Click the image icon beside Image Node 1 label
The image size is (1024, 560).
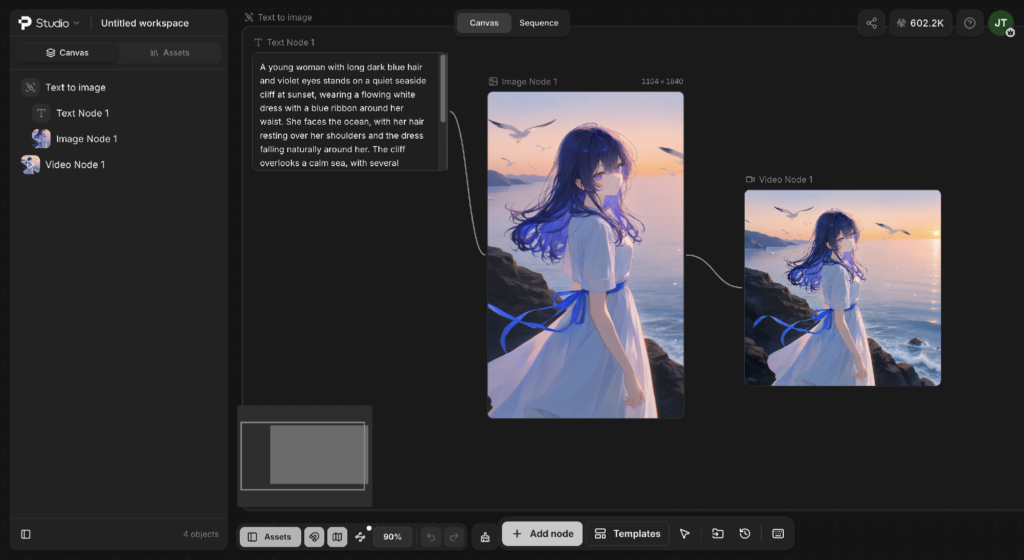pos(493,82)
